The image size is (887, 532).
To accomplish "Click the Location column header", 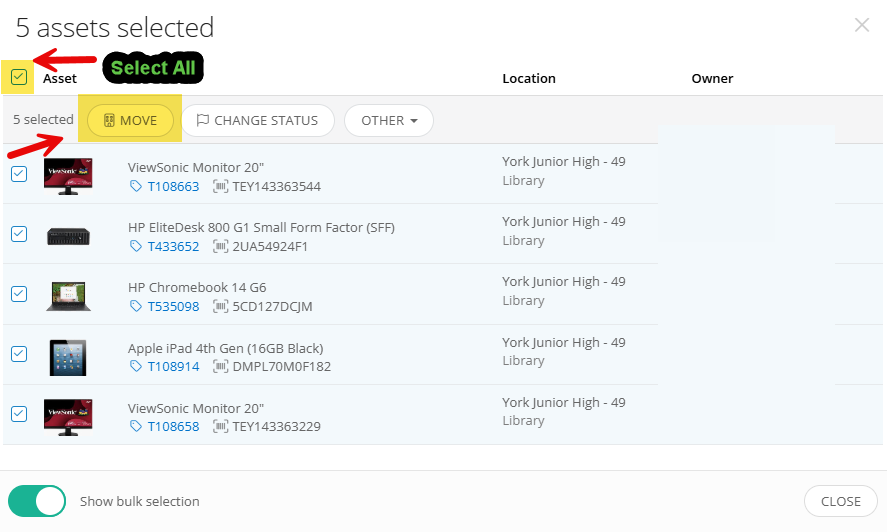I will [529, 78].
